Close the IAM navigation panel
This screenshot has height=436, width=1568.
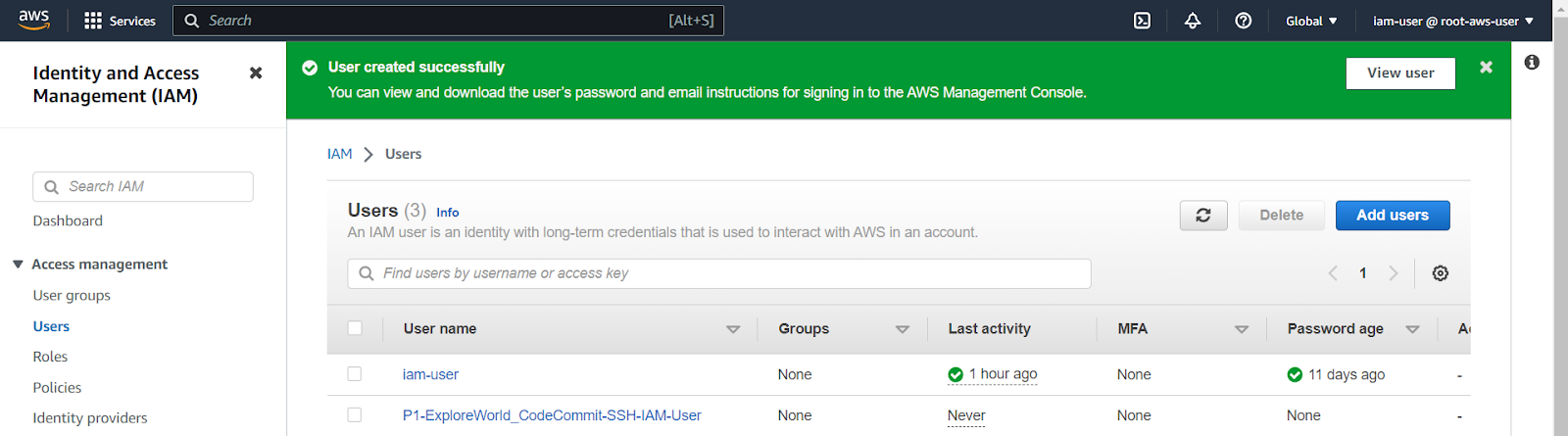pos(256,73)
